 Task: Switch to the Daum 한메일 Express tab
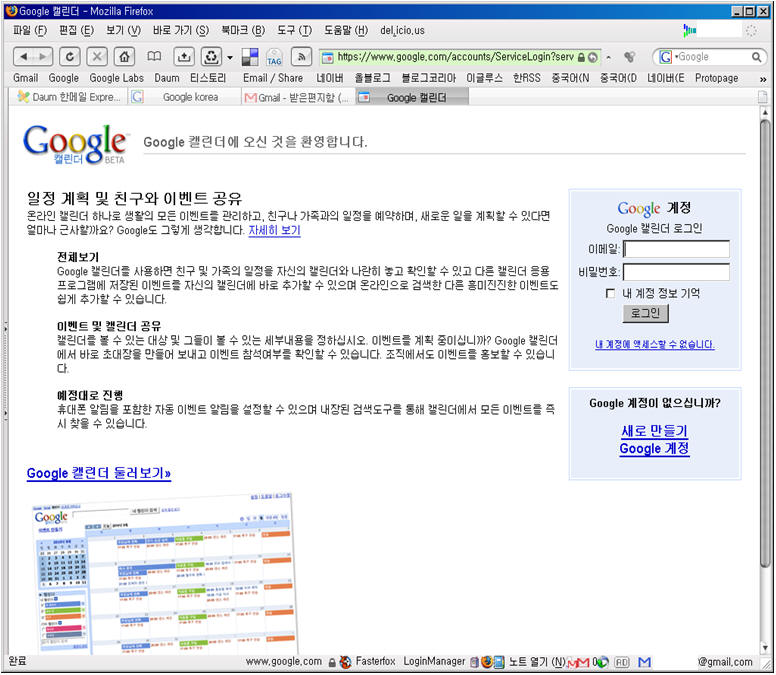click(x=69, y=97)
